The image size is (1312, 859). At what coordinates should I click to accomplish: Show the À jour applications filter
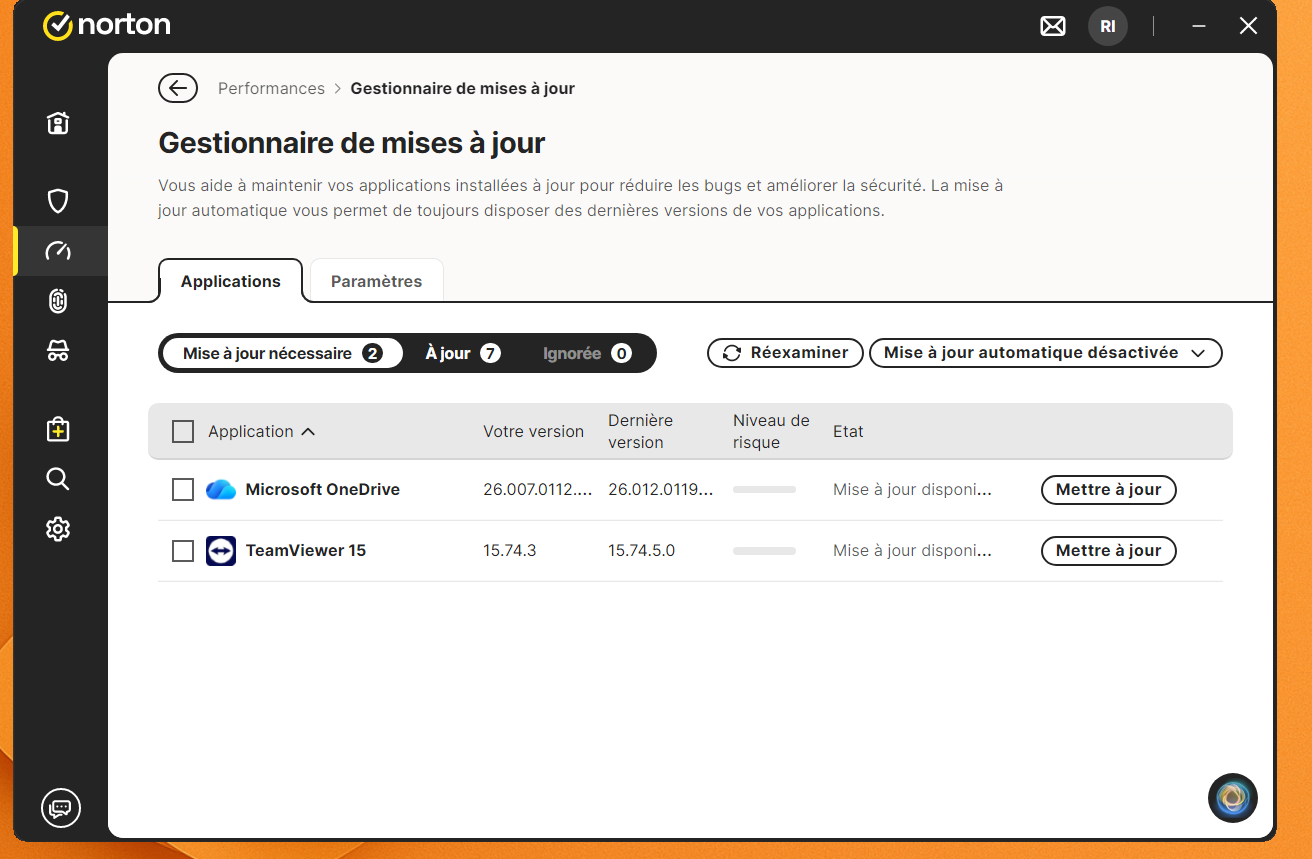[462, 353]
